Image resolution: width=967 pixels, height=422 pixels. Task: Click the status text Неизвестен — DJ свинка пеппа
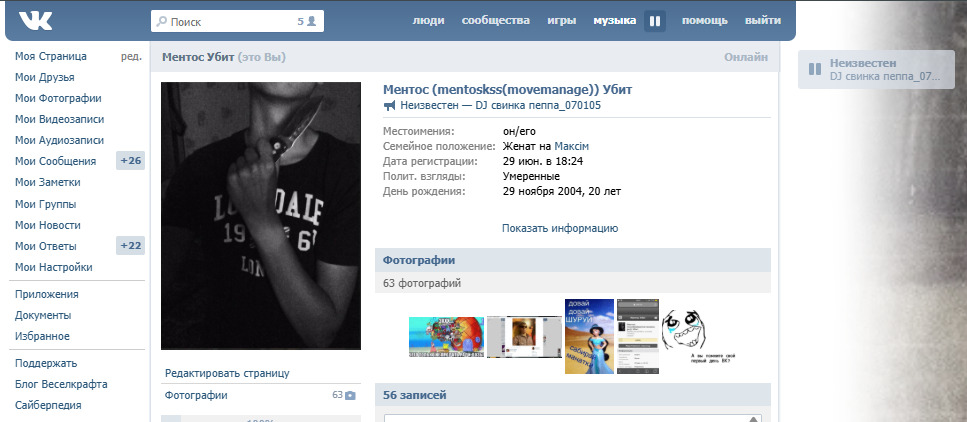[x=500, y=106]
